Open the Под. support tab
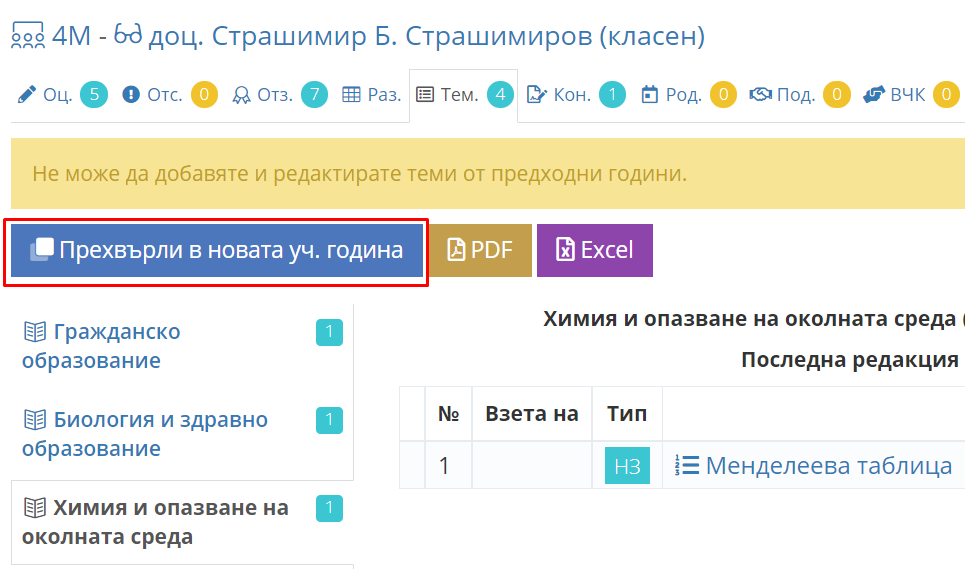Screen dimensions: 965x569 tap(799, 95)
